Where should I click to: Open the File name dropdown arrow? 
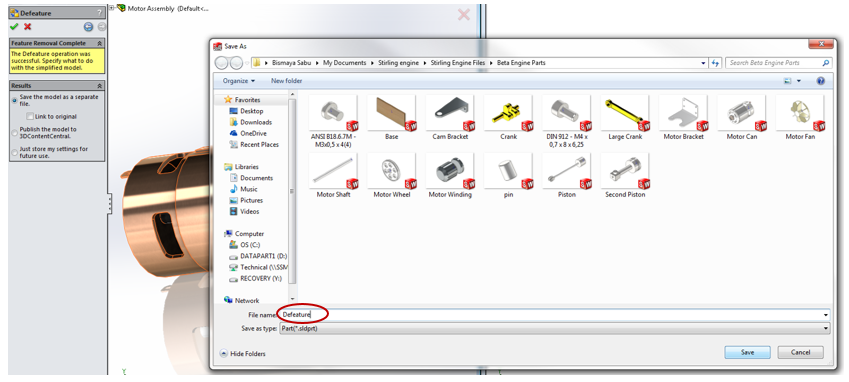826,314
